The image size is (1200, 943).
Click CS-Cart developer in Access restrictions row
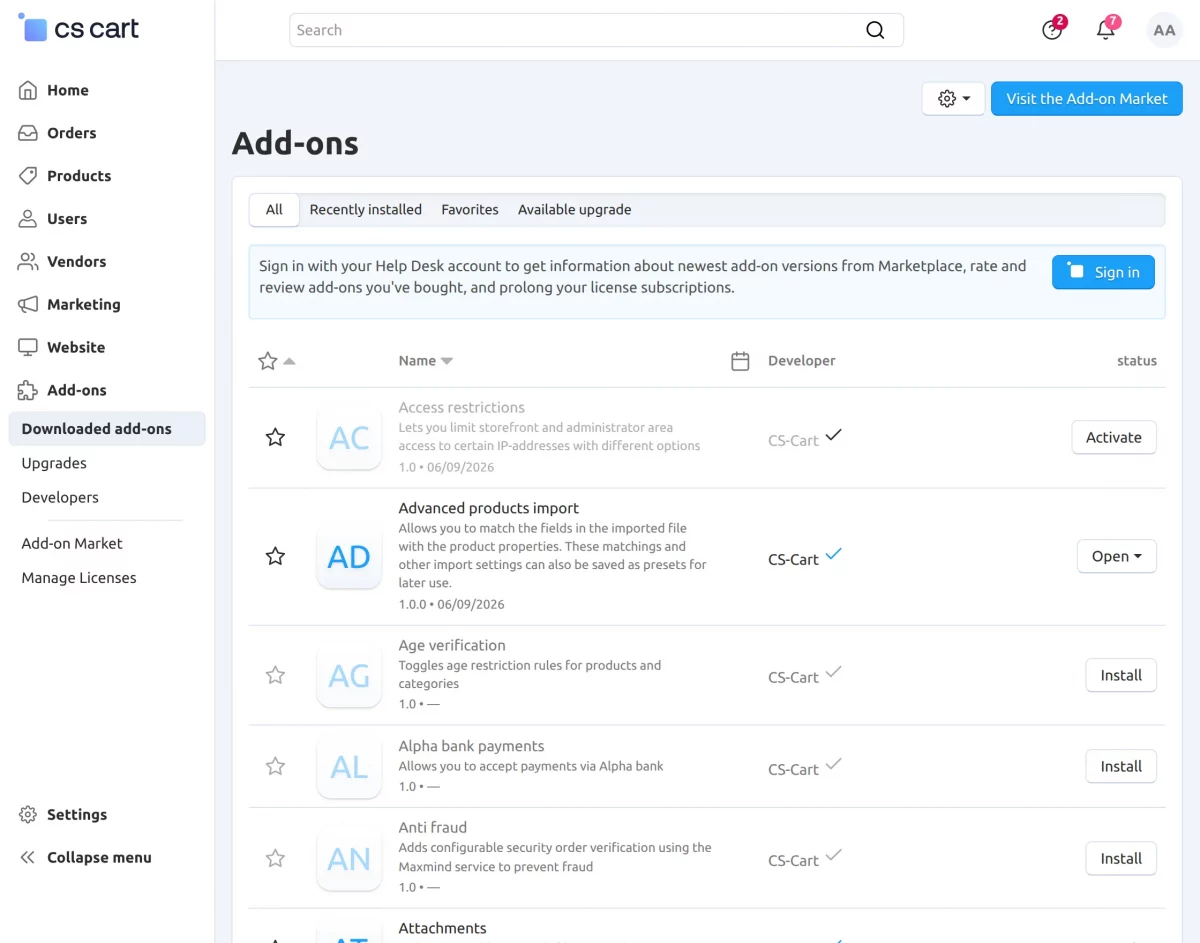pos(794,440)
